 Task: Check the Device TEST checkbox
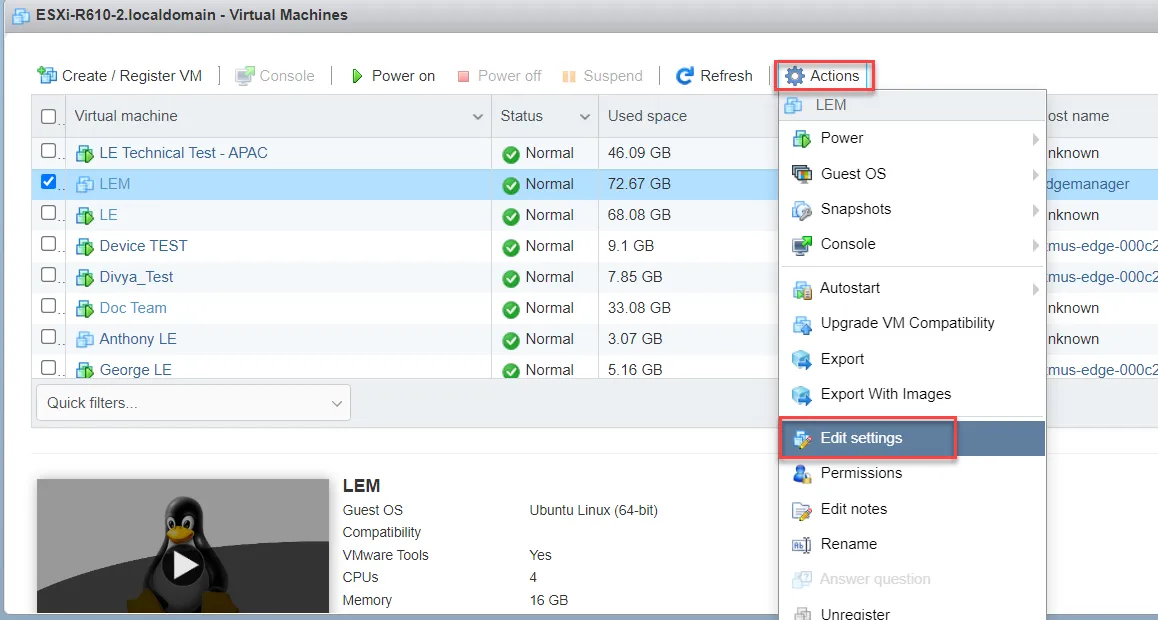48,244
